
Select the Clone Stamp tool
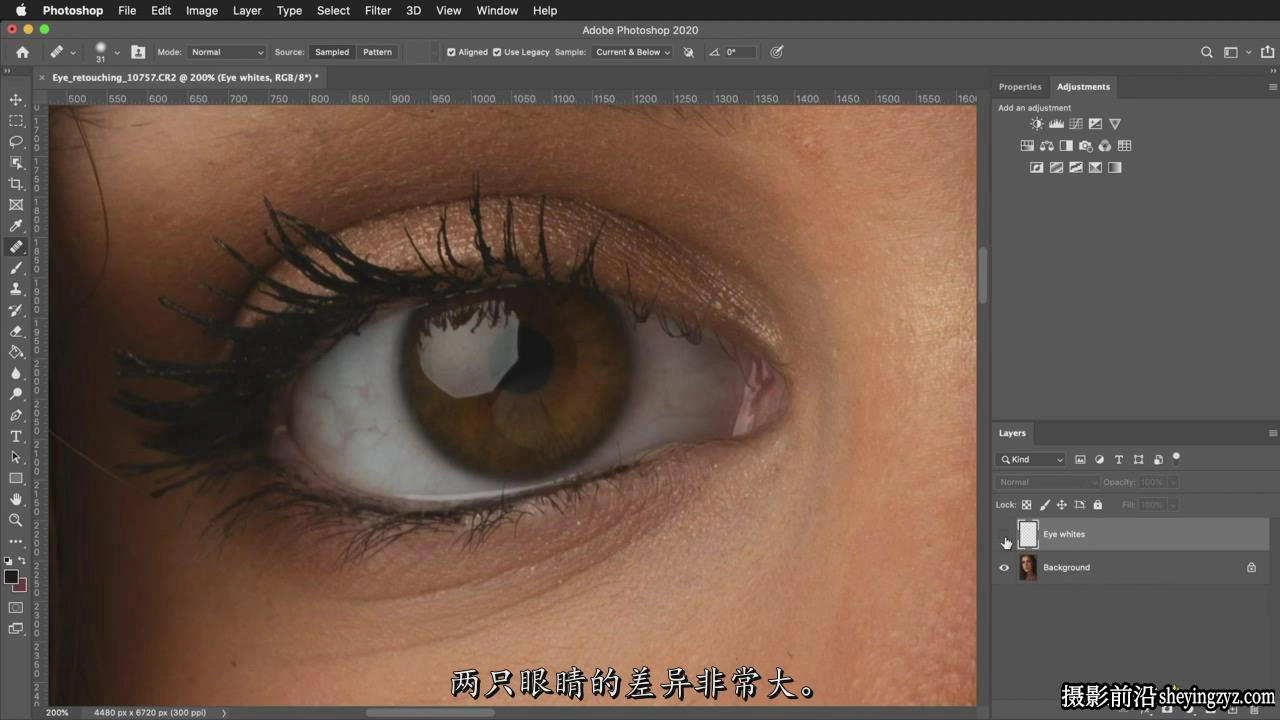pos(16,289)
